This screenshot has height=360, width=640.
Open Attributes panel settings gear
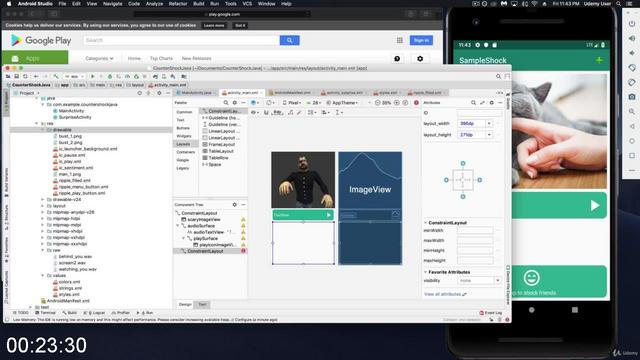click(492, 103)
